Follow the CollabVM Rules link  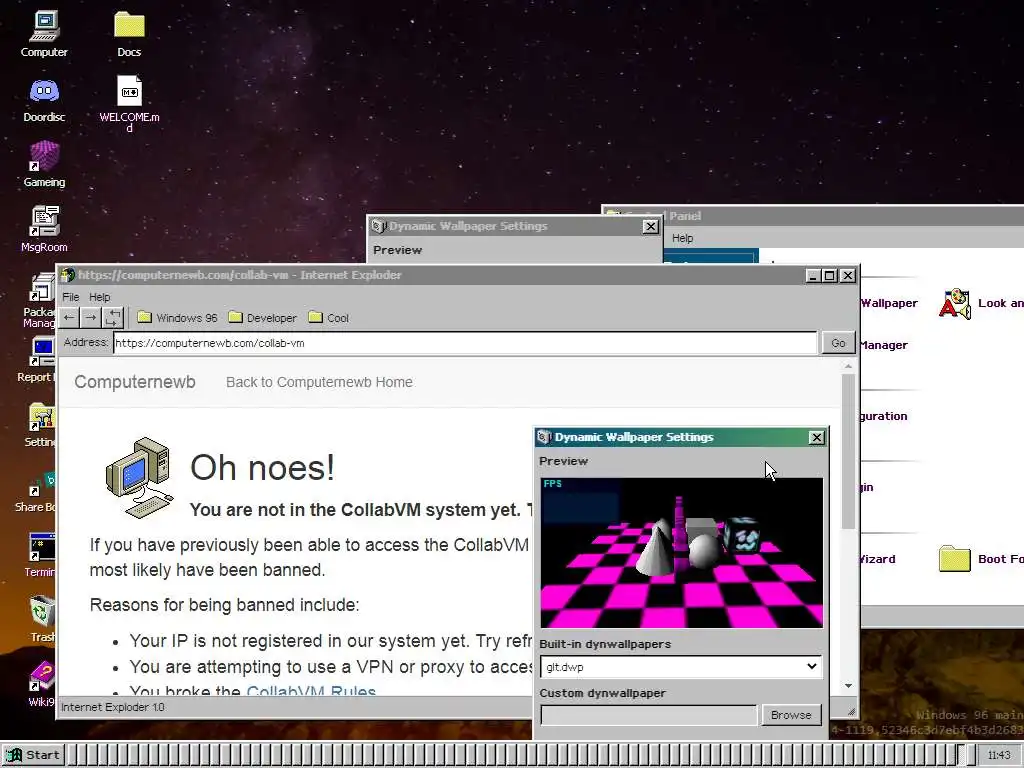click(311, 691)
